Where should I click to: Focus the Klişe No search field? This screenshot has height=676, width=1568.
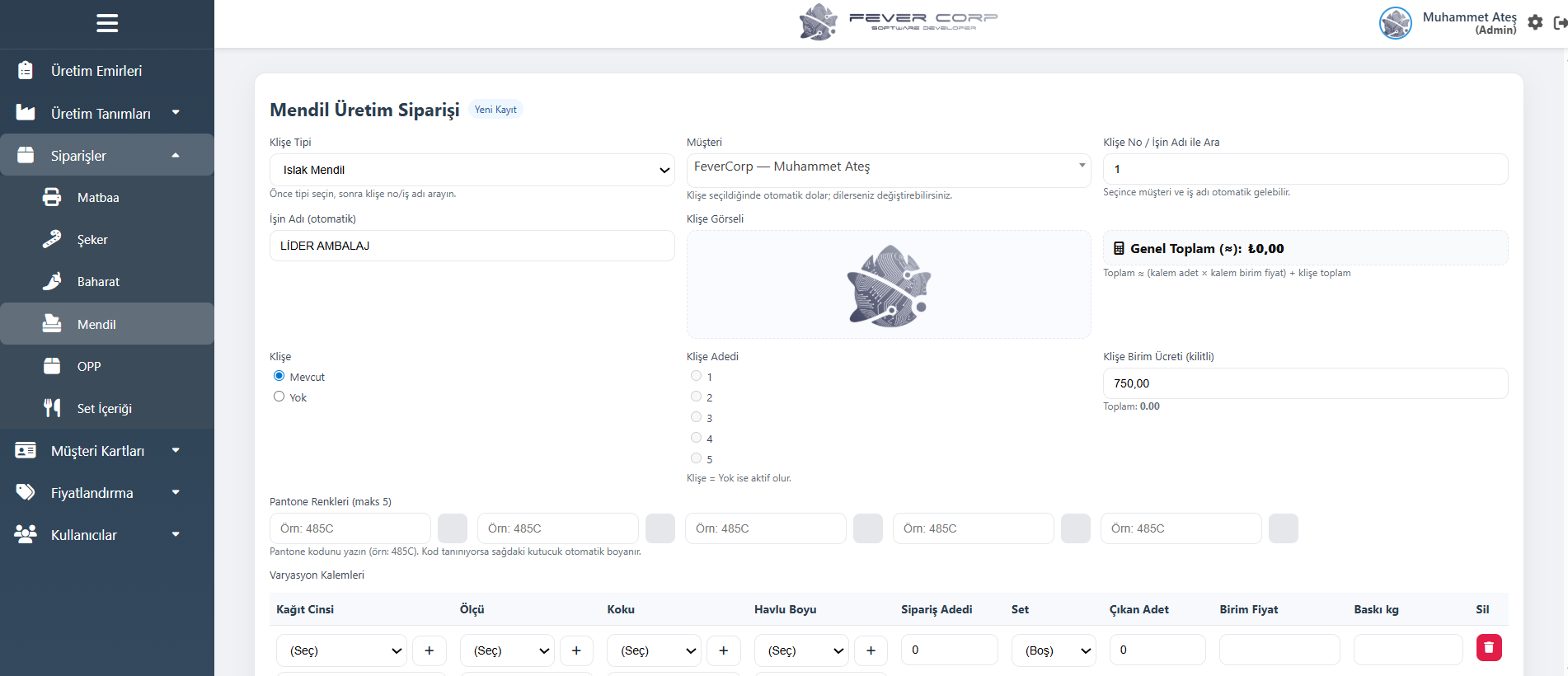click(x=1305, y=169)
